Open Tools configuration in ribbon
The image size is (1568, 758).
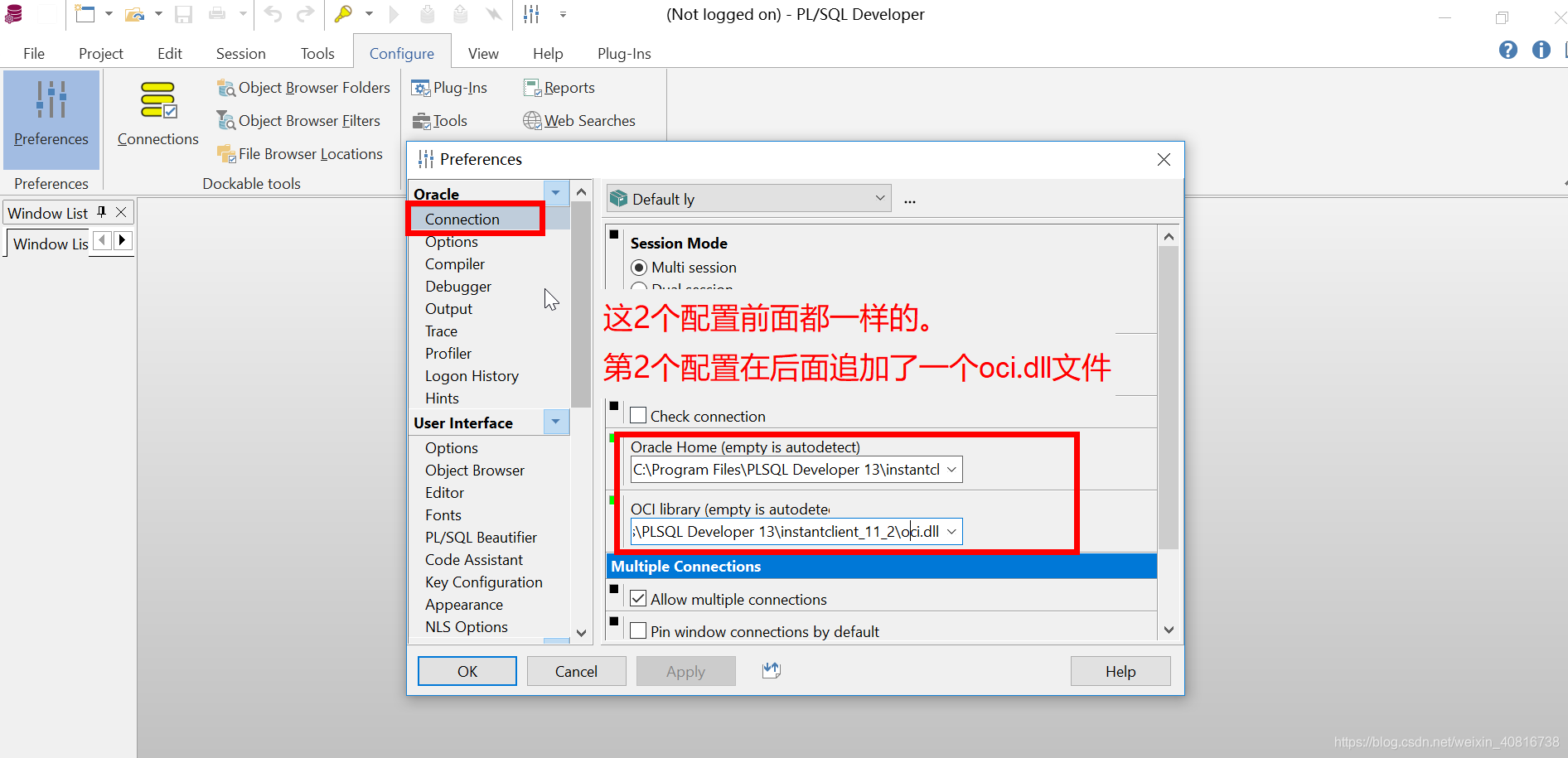coord(440,121)
